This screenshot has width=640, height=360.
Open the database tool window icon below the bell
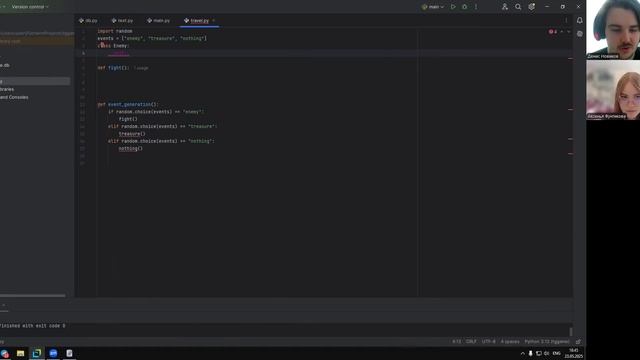[580, 34]
